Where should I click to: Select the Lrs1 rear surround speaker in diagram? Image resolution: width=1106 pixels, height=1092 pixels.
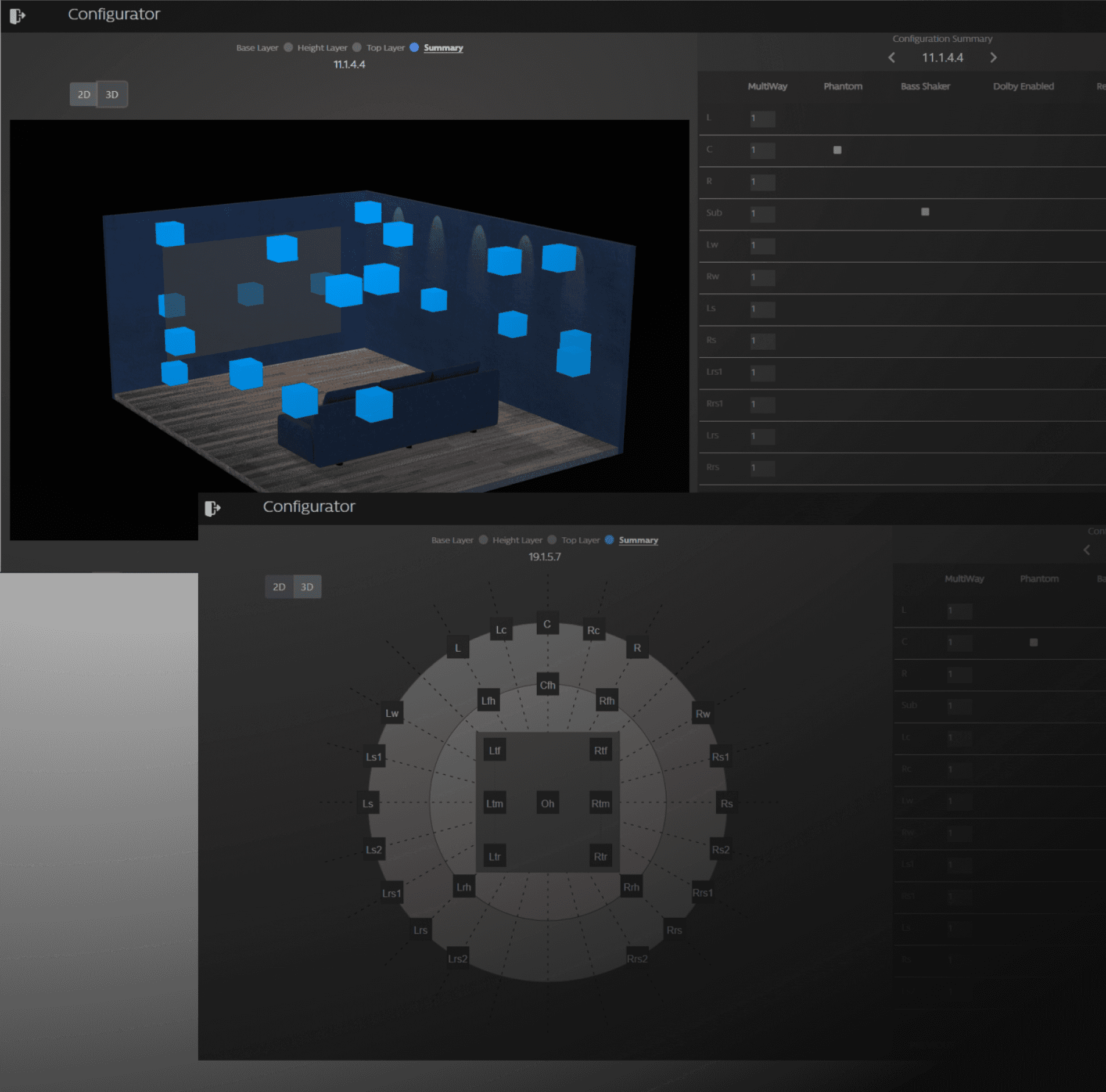(391, 893)
